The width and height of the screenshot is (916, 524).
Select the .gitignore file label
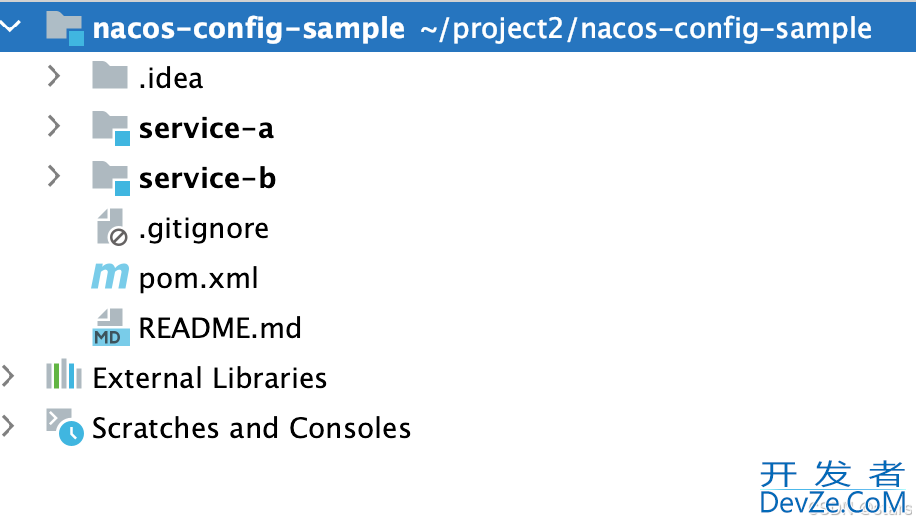click(204, 228)
